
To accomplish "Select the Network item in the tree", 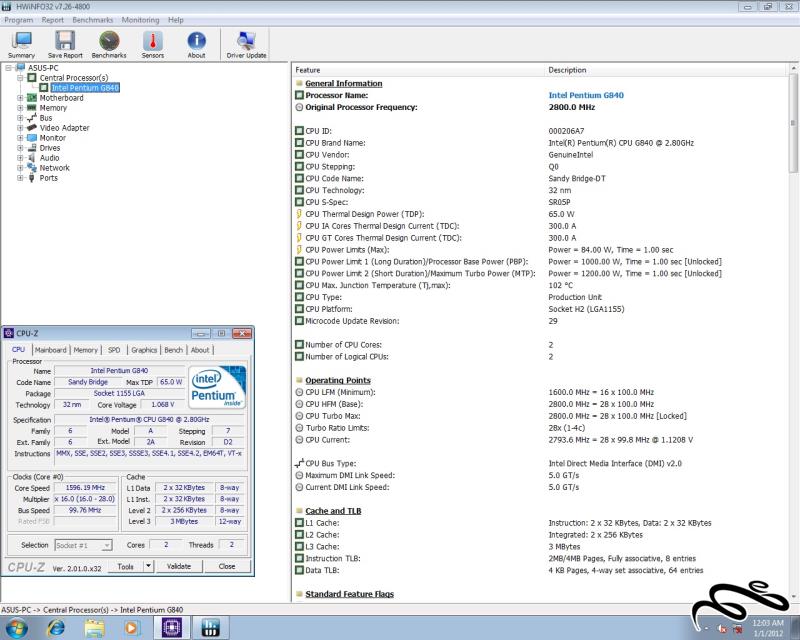I will (54, 168).
